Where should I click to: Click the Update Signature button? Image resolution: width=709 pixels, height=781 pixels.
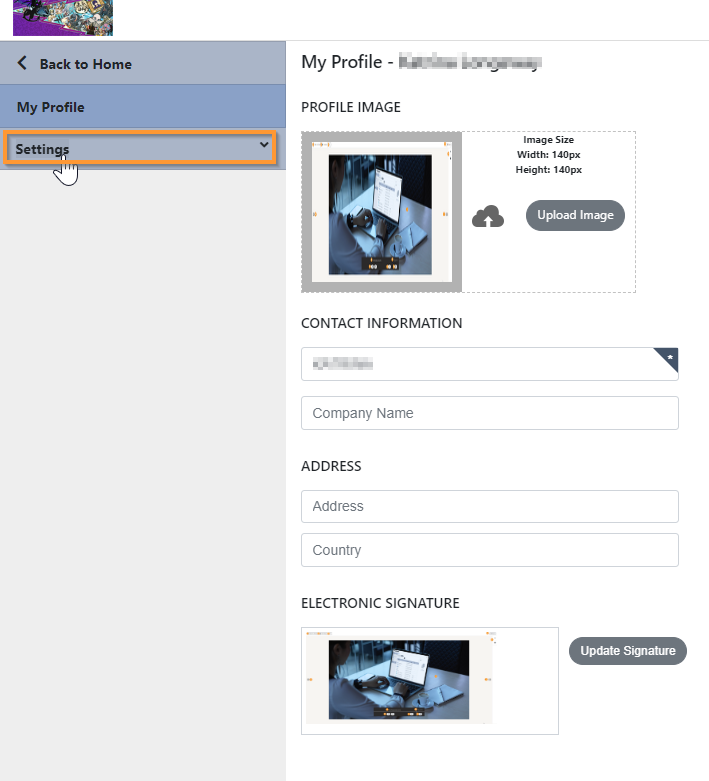[628, 651]
